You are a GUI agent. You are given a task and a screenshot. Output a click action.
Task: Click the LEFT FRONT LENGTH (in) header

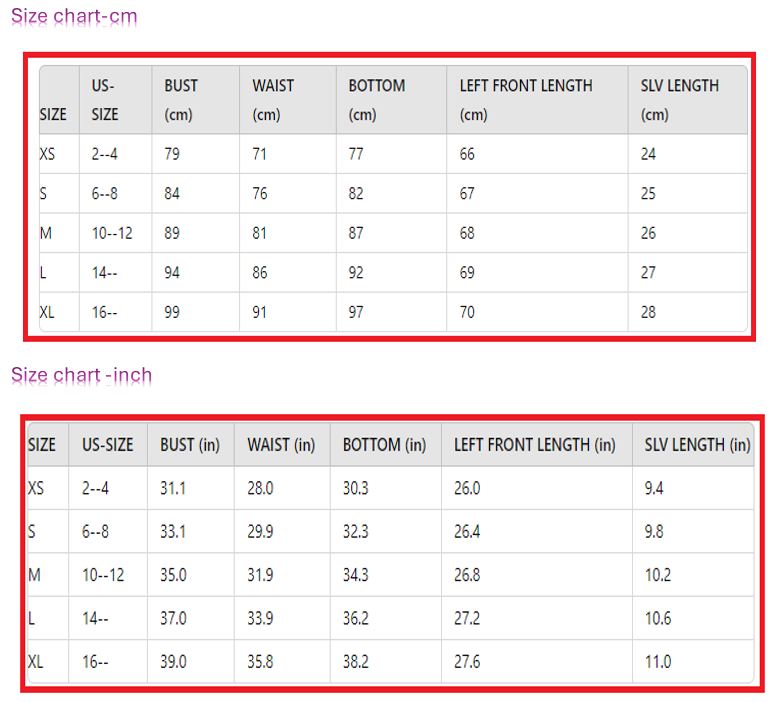point(534,445)
